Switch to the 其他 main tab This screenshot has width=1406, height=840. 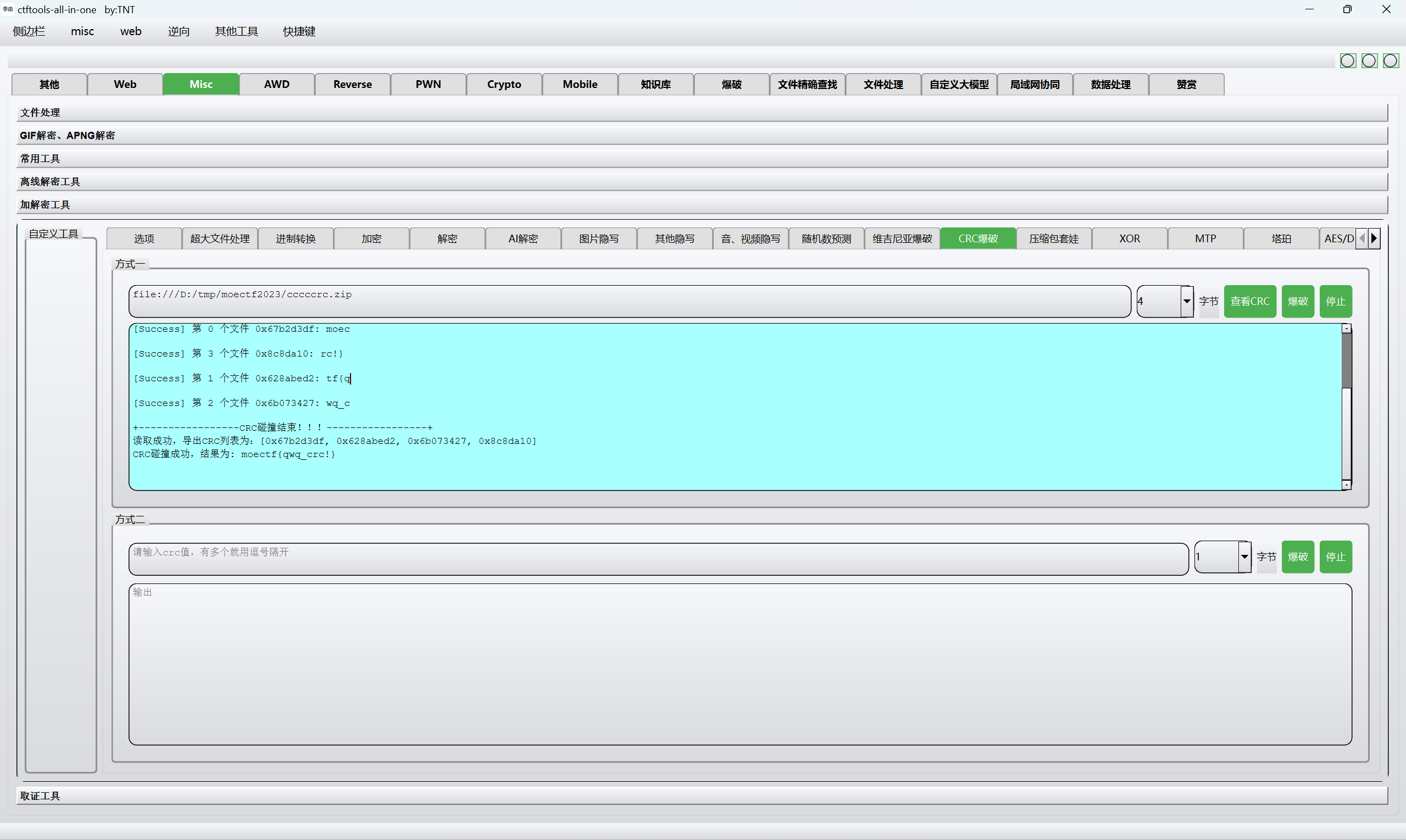tap(49, 85)
